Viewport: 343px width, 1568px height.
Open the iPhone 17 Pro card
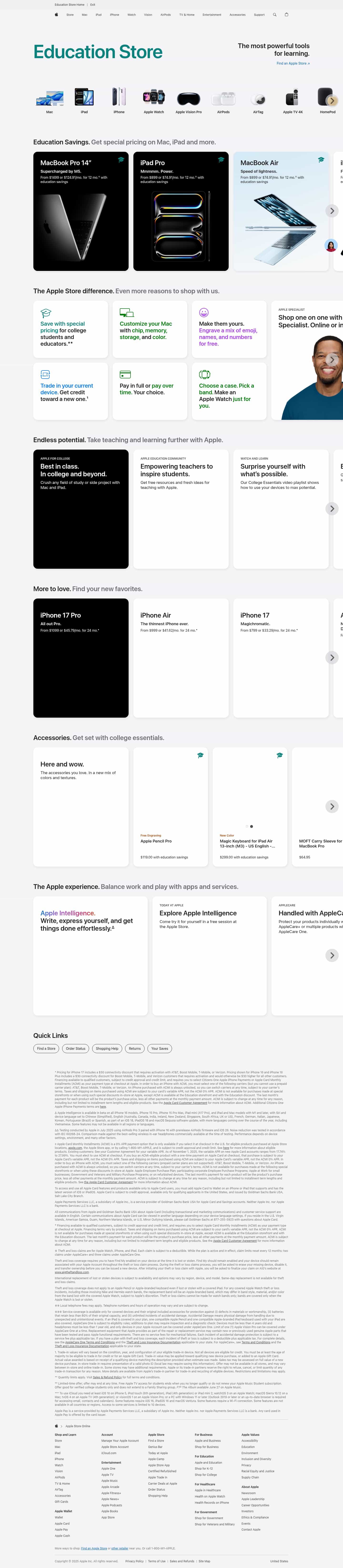click(x=81, y=658)
